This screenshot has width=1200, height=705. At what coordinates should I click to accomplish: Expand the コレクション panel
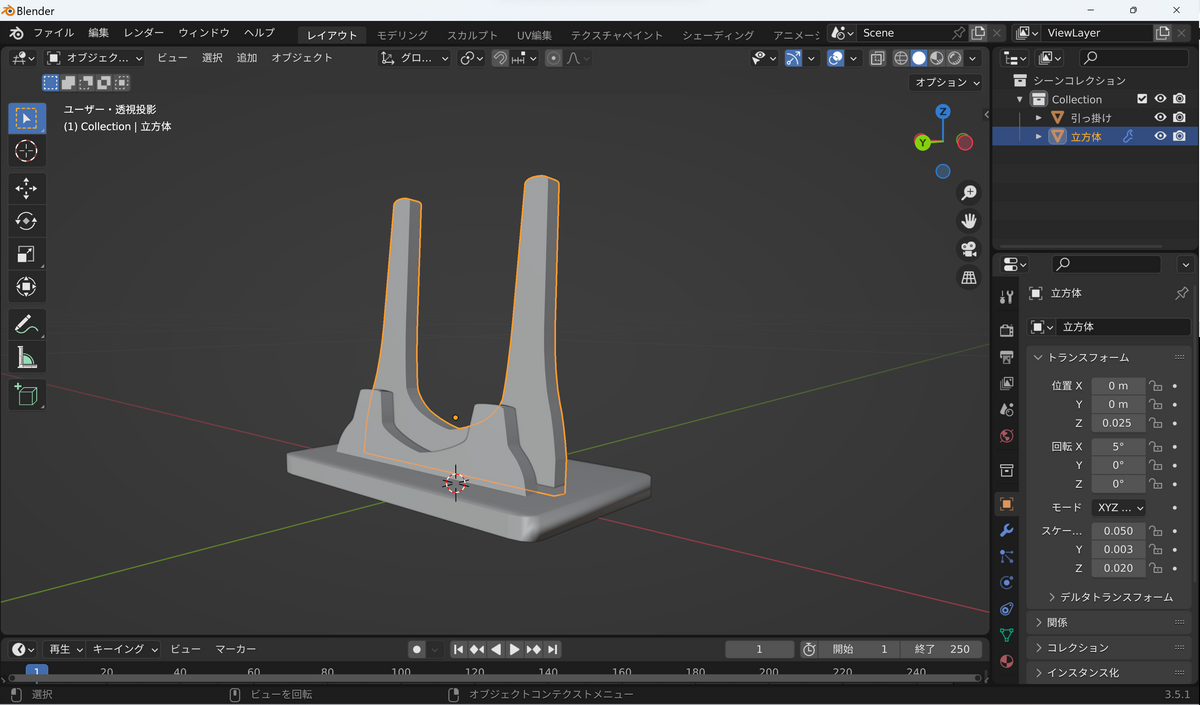point(1110,648)
